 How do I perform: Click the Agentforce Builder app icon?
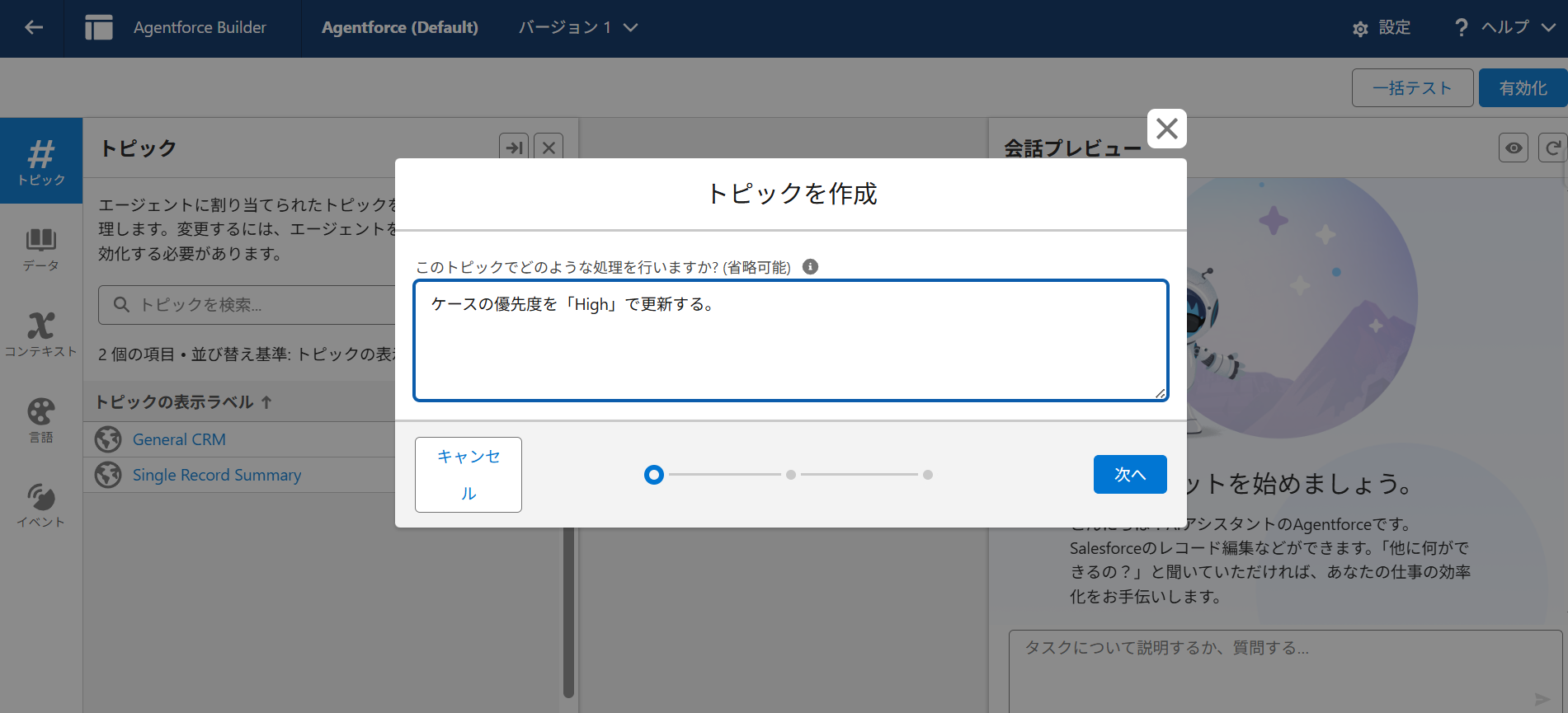(x=99, y=27)
